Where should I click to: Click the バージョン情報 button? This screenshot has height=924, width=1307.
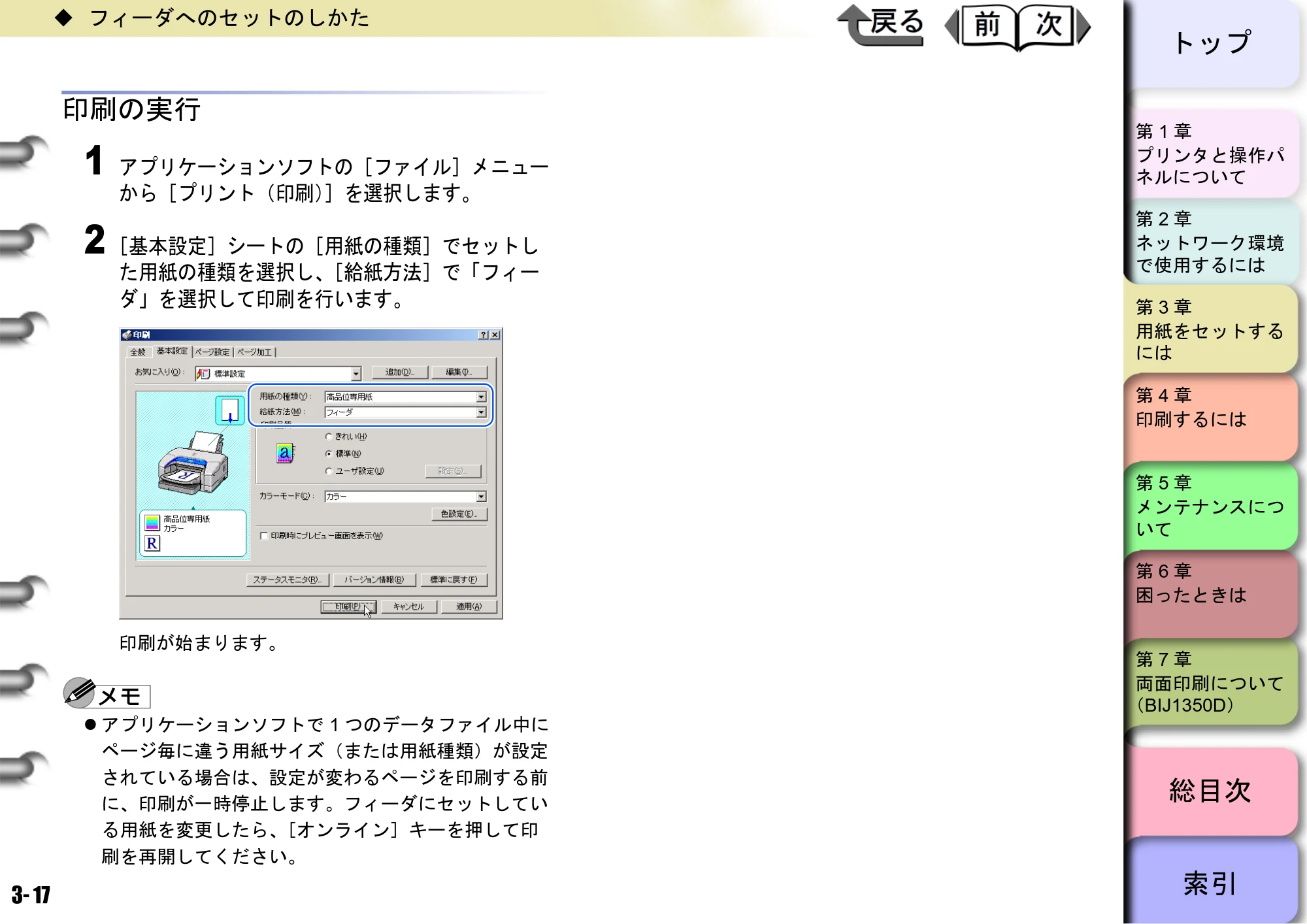(374, 580)
